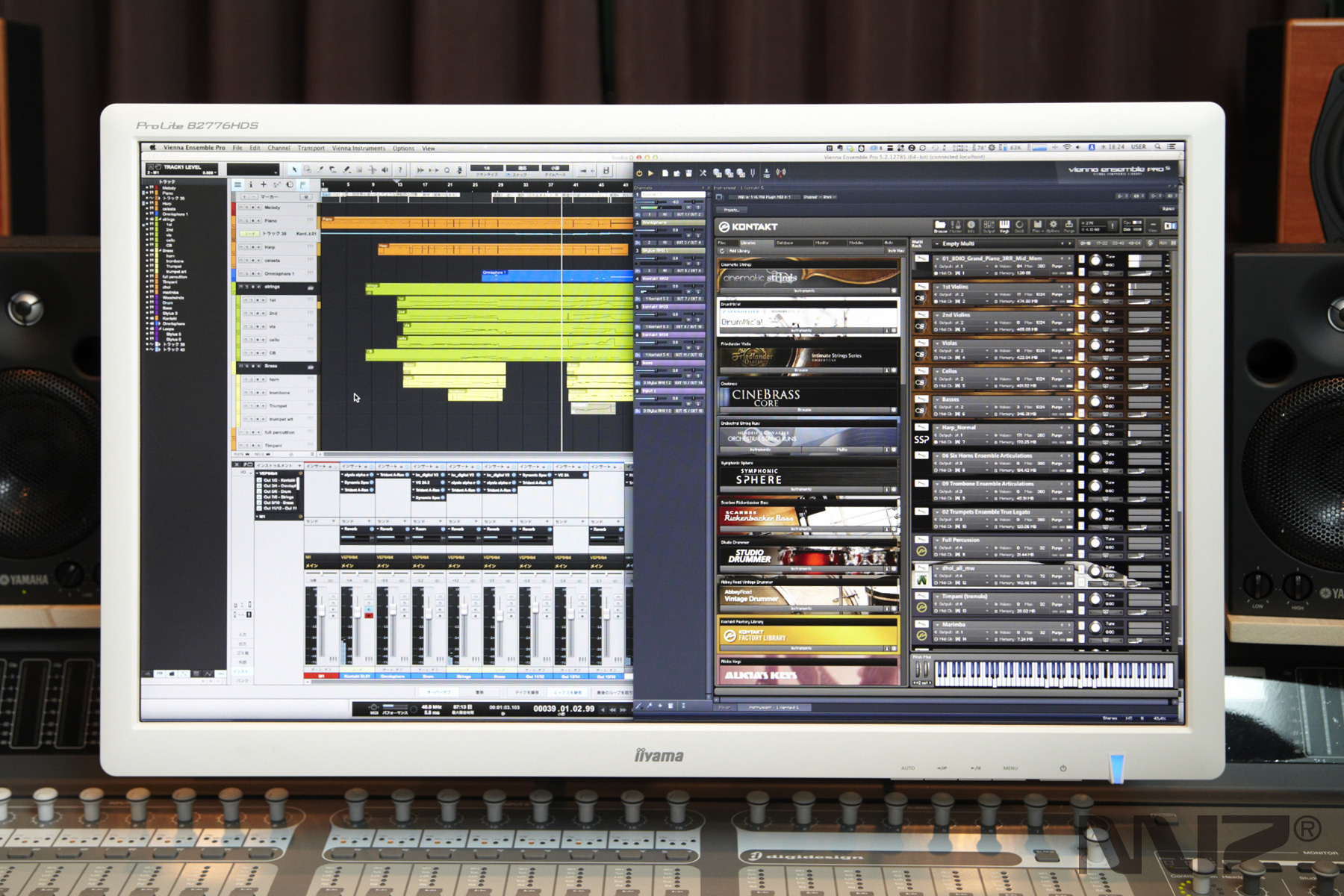
Task: Open the File menu
Action: click(237, 148)
